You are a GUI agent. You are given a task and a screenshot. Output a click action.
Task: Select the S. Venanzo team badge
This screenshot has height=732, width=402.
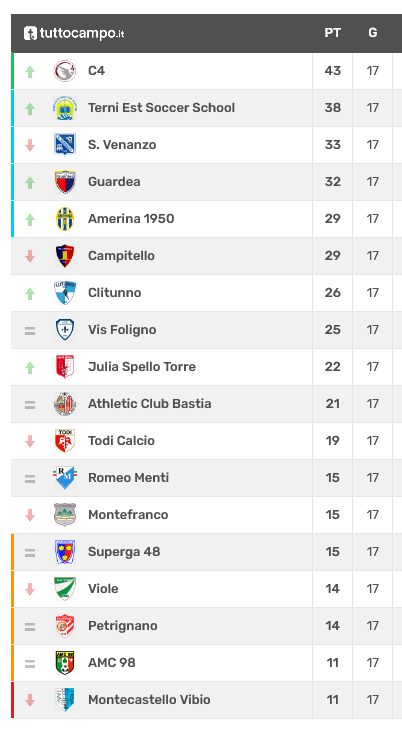point(65,145)
